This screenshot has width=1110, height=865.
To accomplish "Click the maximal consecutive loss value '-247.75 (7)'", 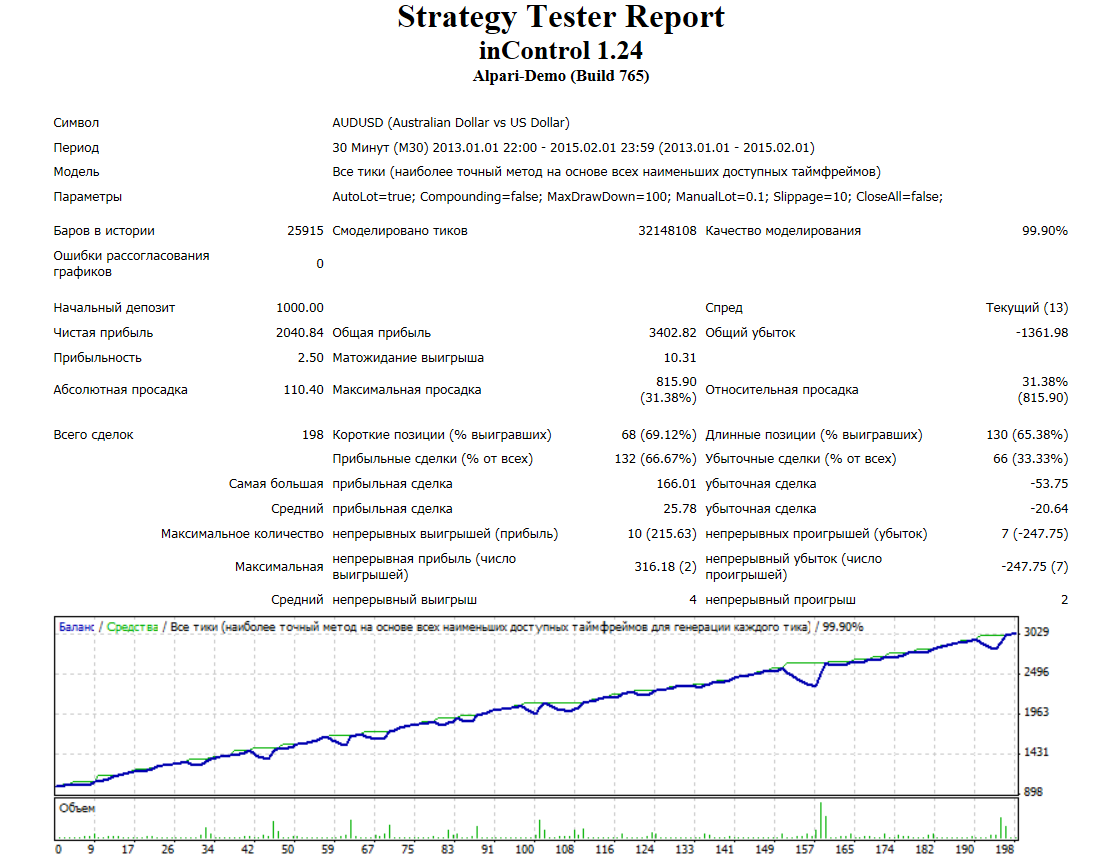I will (x=1034, y=567).
